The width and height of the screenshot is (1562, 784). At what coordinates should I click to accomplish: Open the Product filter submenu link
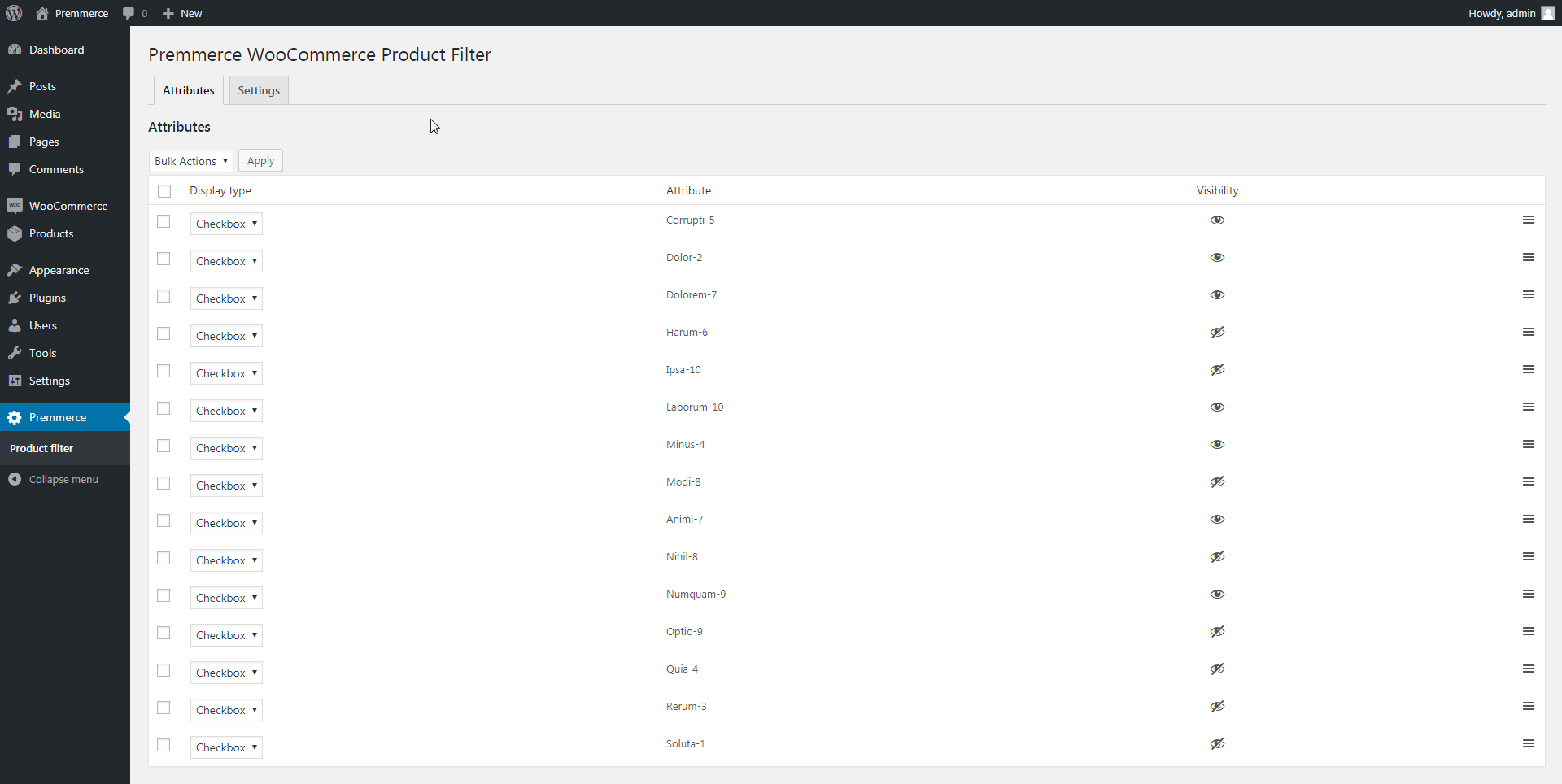[x=41, y=448]
